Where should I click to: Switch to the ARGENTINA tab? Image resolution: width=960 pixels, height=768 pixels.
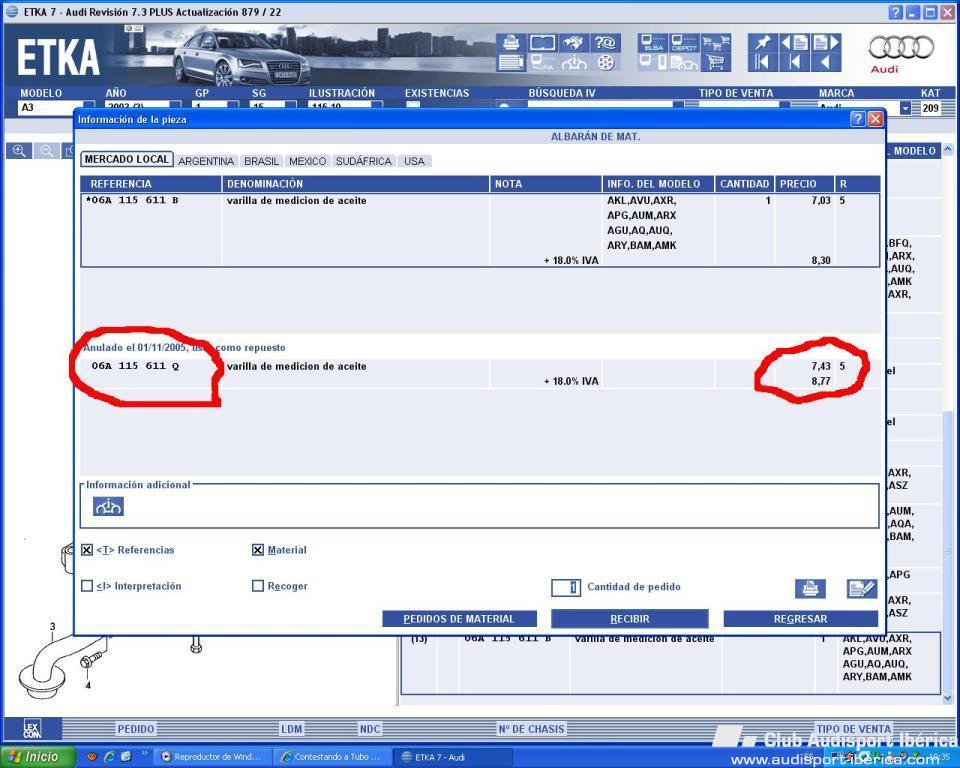[206, 161]
